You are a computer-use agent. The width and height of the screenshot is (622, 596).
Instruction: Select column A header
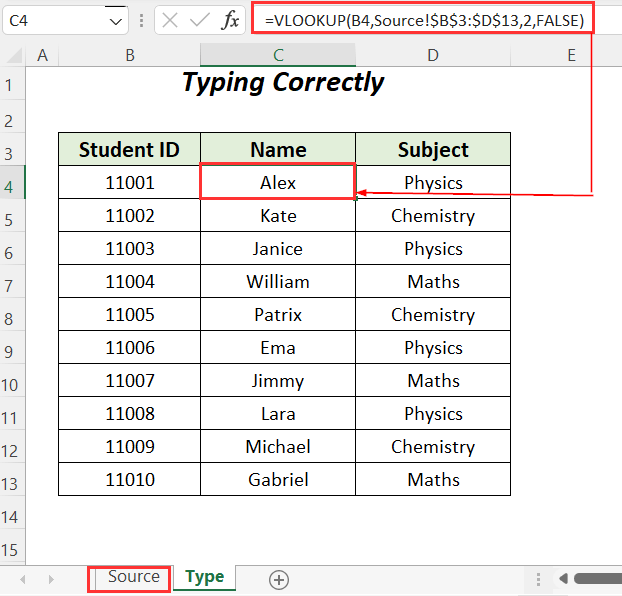pyautogui.click(x=42, y=55)
